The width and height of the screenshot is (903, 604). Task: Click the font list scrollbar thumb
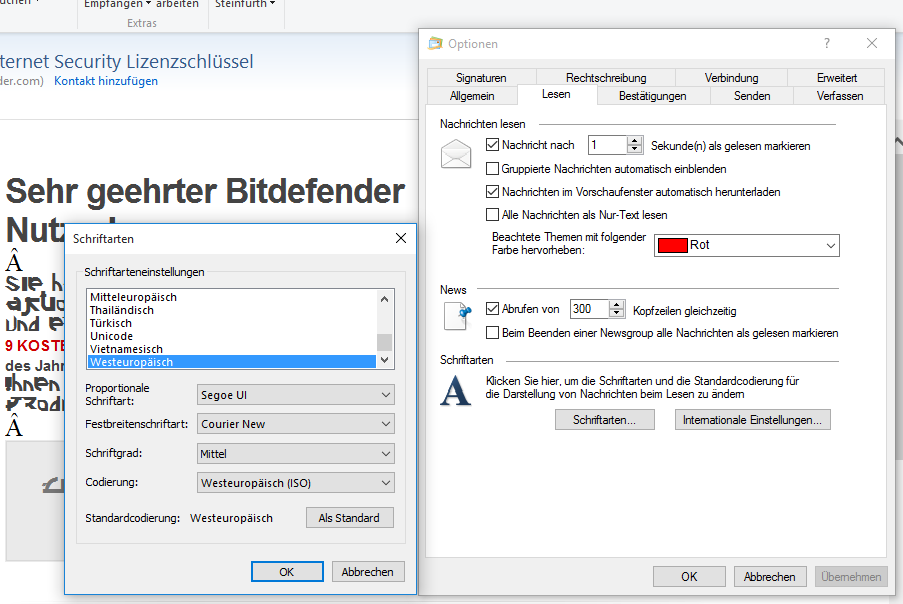point(385,342)
